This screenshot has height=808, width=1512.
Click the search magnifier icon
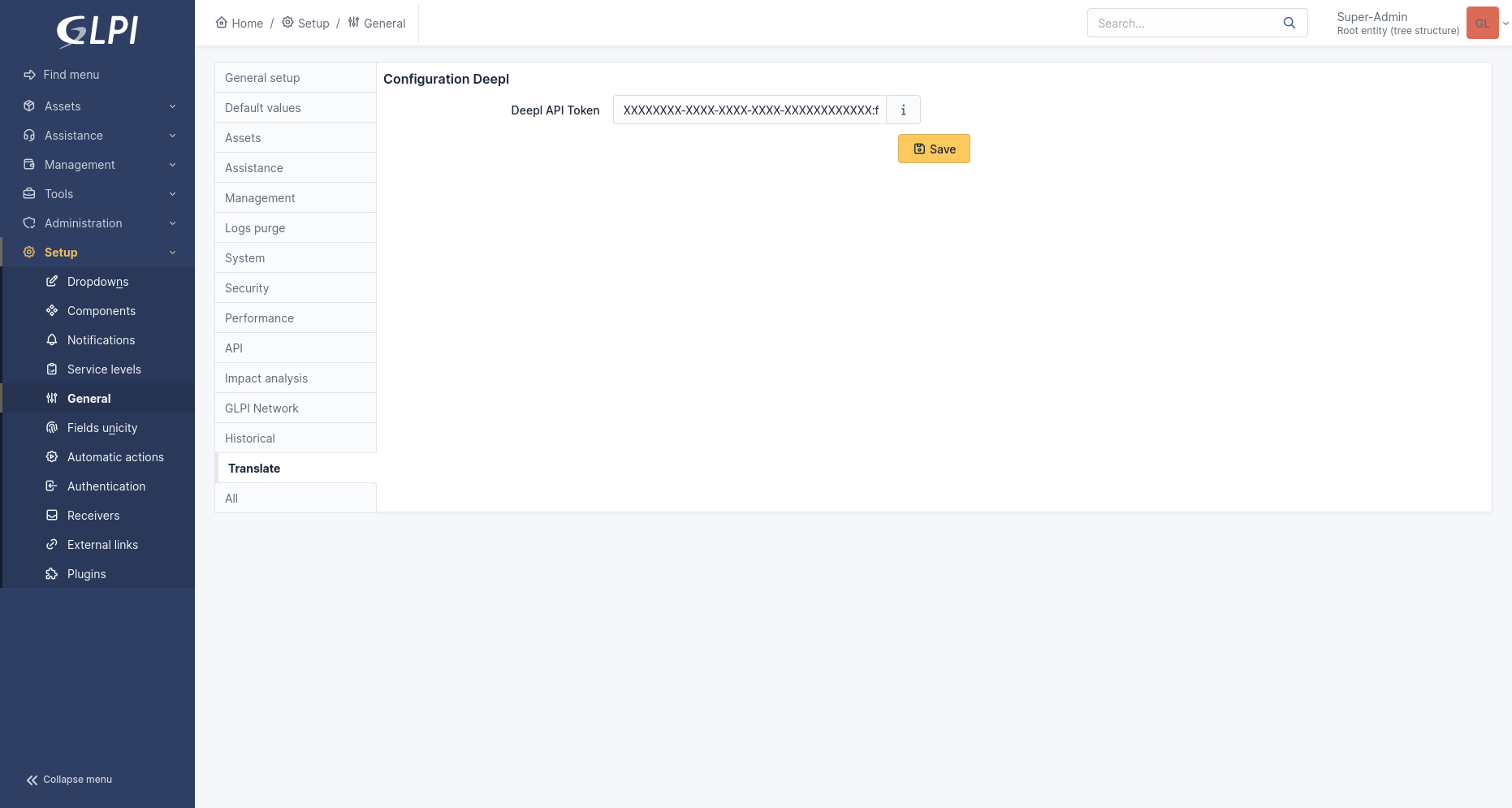click(1289, 24)
